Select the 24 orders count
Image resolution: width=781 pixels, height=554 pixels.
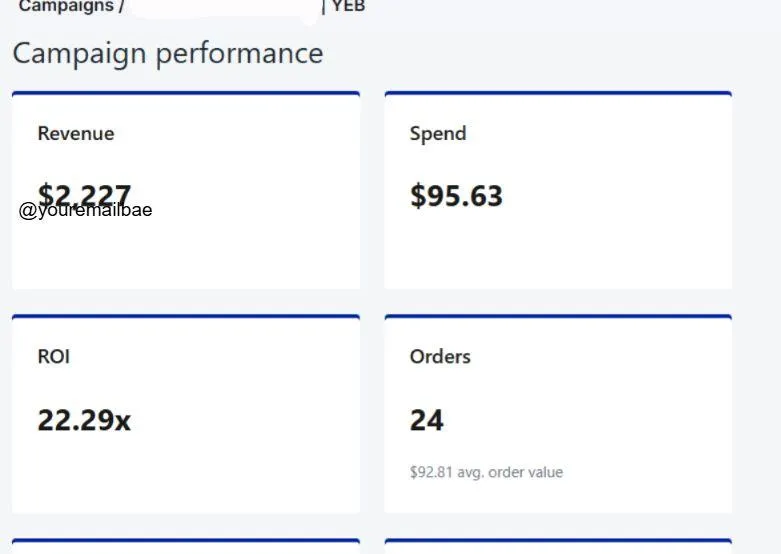[x=427, y=420]
